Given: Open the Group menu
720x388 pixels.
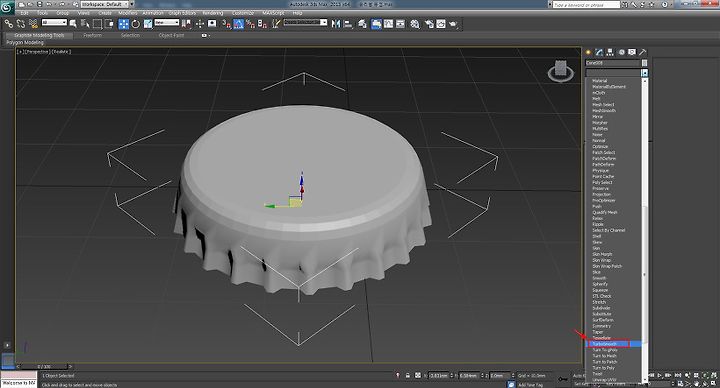Looking at the screenshot, I should click(x=62, y=13).
